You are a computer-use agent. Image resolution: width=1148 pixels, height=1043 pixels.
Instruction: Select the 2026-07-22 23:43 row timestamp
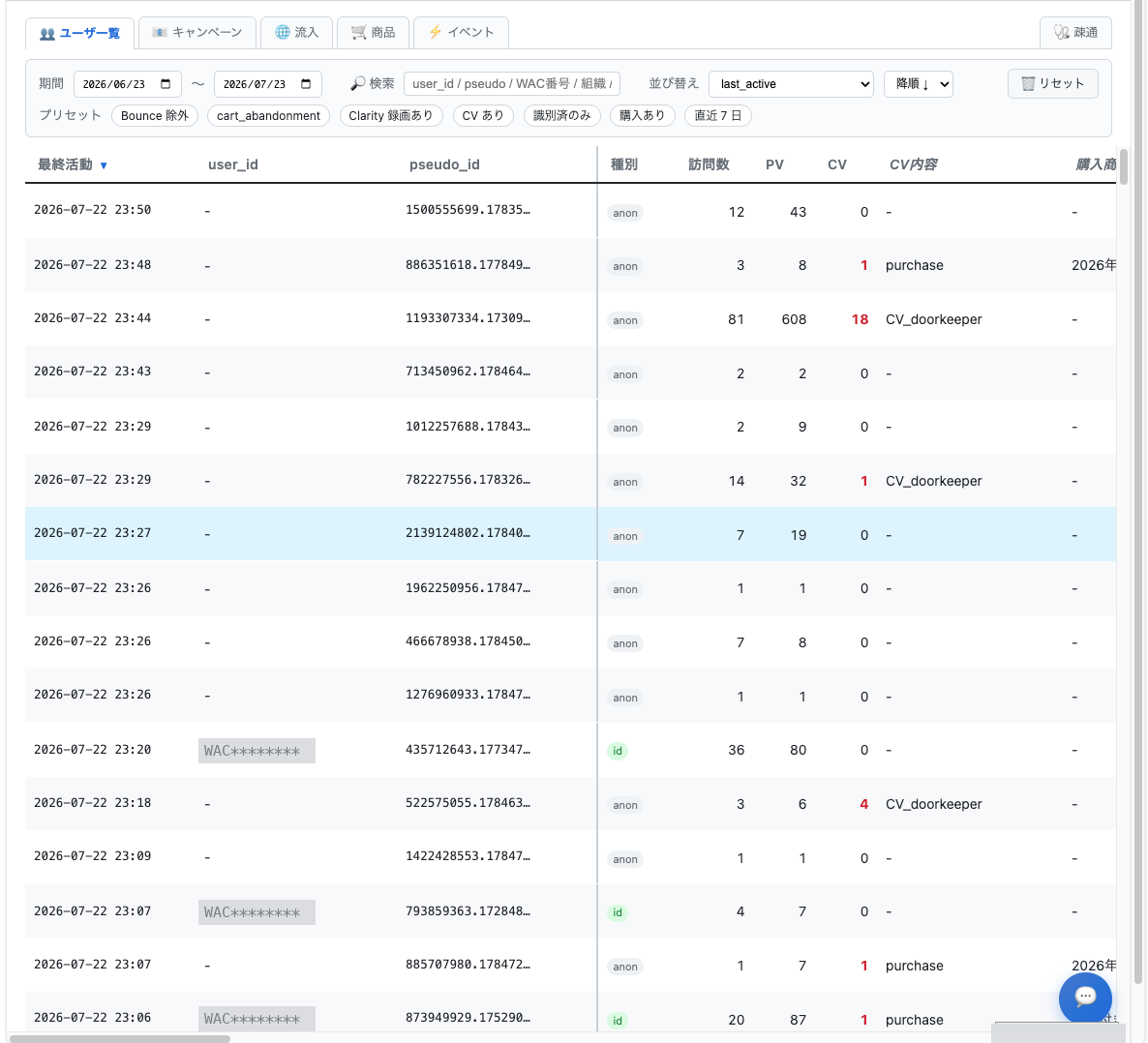click(92, 372)
